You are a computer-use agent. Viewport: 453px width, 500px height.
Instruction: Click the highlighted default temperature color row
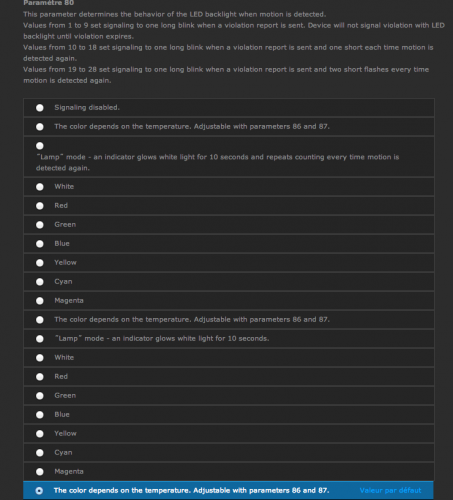tap(228, 490)
